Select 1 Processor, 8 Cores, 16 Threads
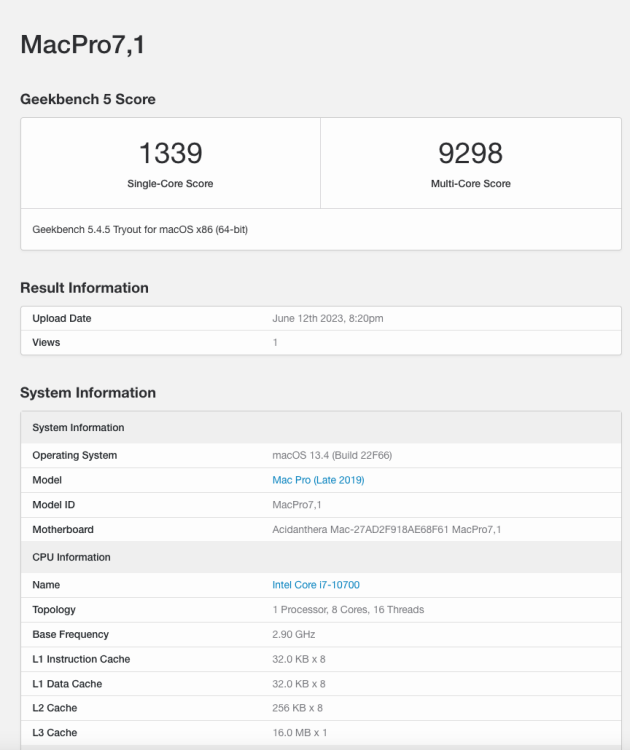 click(x=348, y=610)
